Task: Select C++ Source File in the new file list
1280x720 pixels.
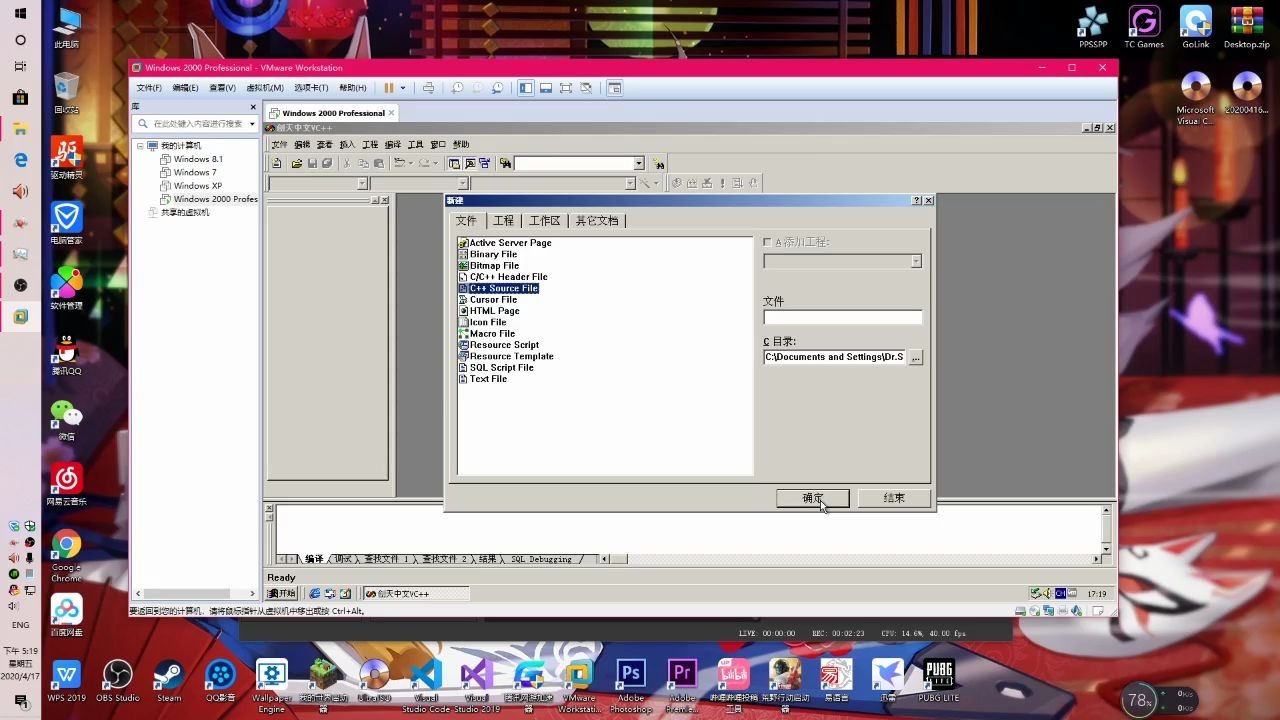Action: tap(503, 288)
